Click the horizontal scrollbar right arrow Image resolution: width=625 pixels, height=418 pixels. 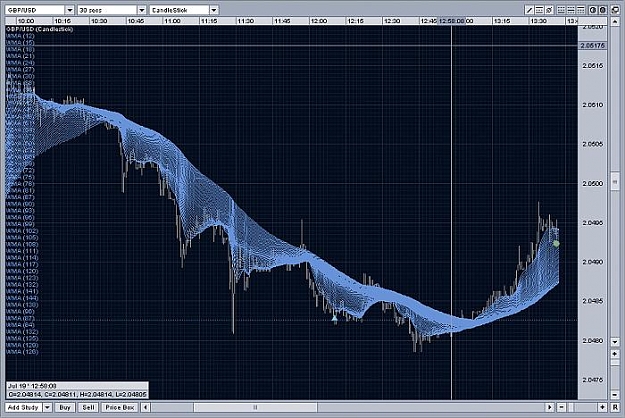(550, 407)
